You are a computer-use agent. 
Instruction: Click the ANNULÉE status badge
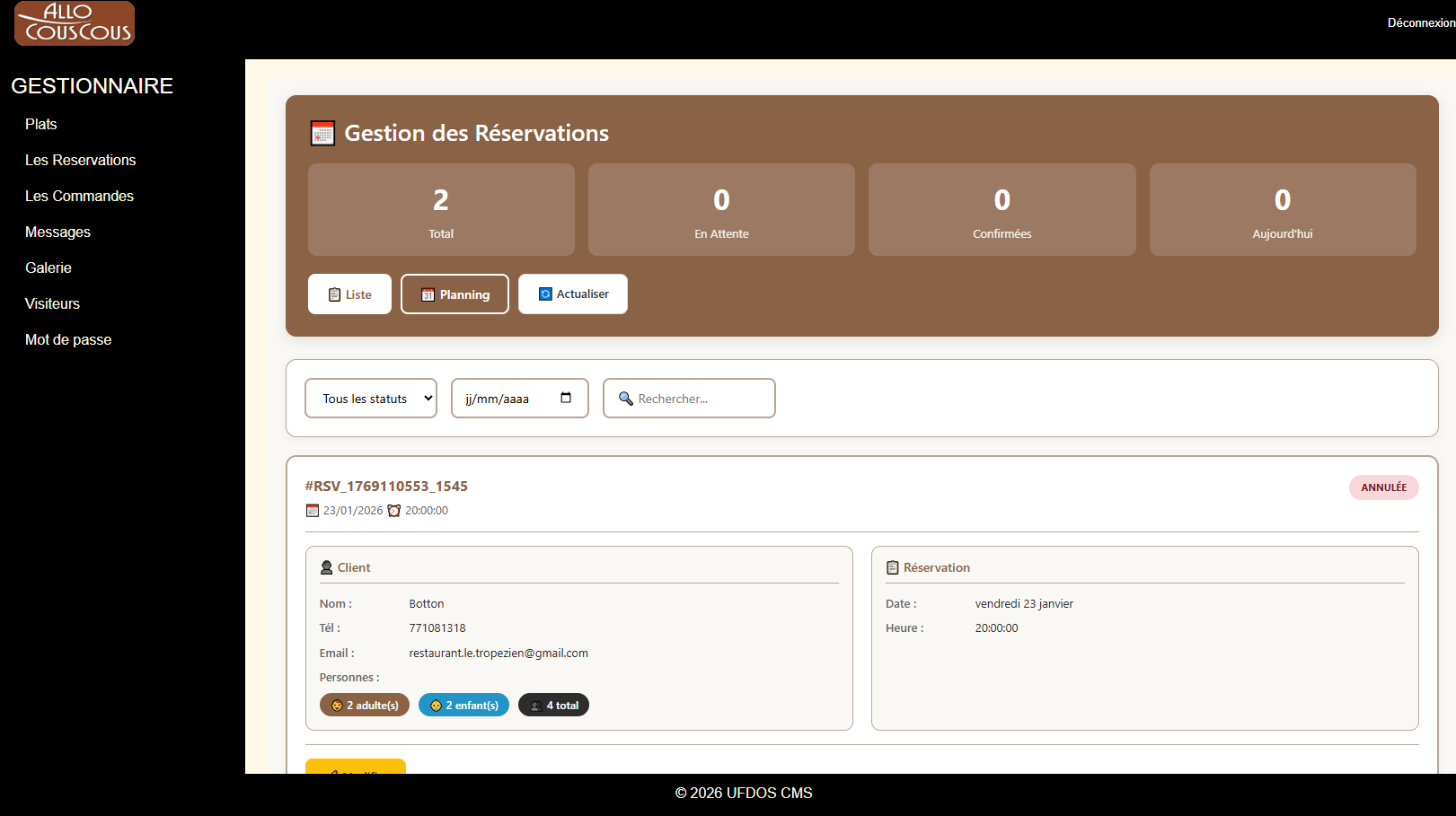point(1383,487)
